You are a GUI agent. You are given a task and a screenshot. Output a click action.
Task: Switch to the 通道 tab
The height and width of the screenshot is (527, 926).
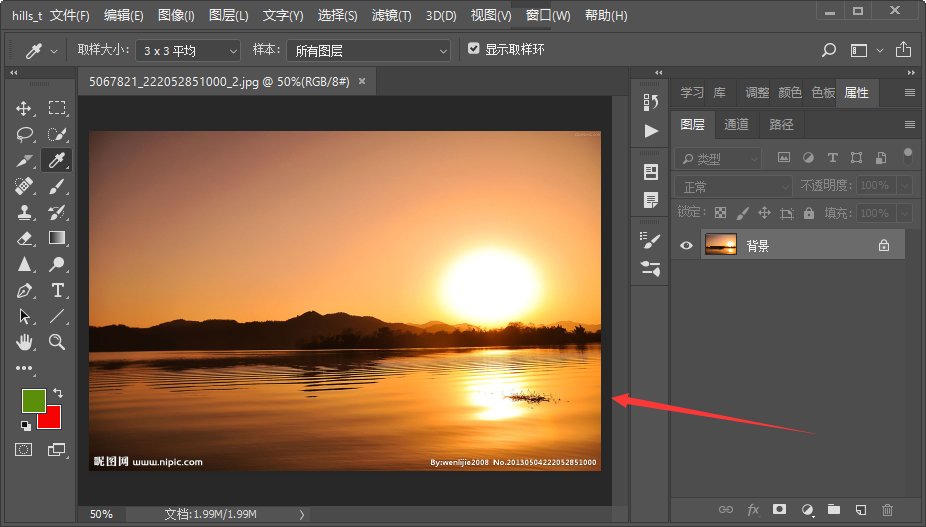click(736, 124)
